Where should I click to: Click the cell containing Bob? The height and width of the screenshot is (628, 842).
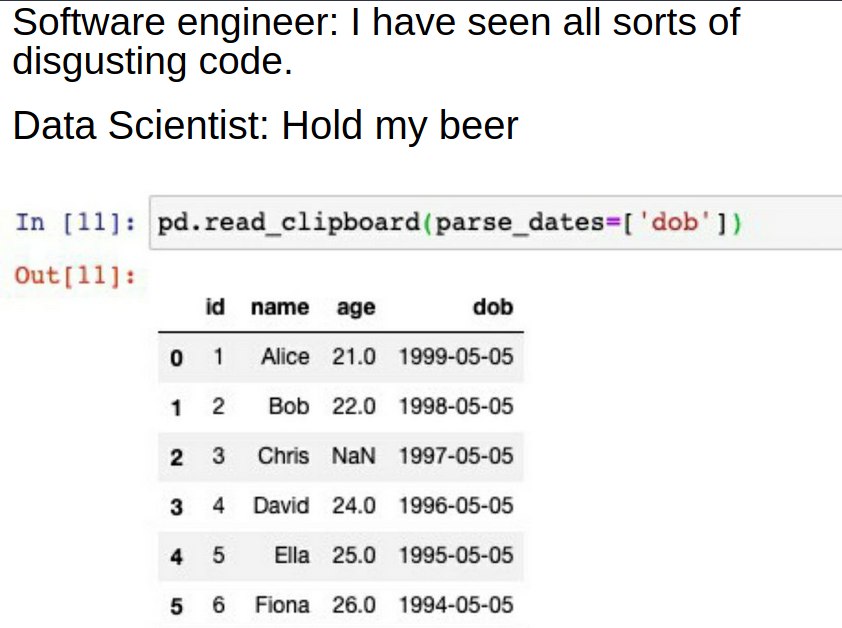[x=289, y=406]
